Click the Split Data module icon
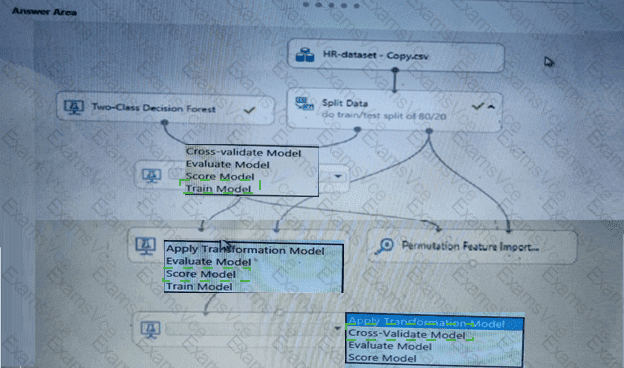Screen dimensions: 624x368 click(304, 103)
